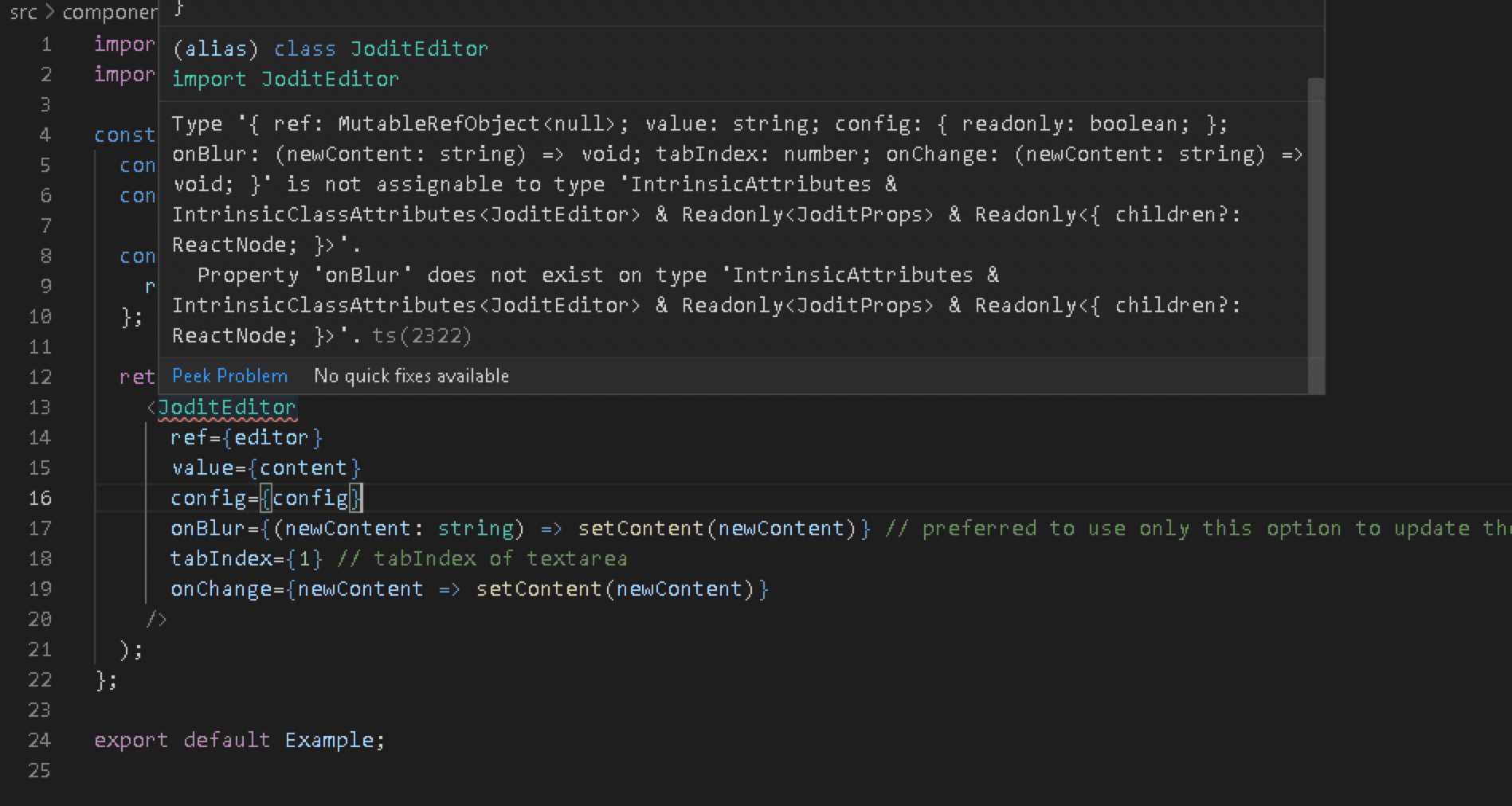This screenshot has height=806, width=1512.
Task: Click the ts(2322) error code in the hover
Action: point(421,336)
